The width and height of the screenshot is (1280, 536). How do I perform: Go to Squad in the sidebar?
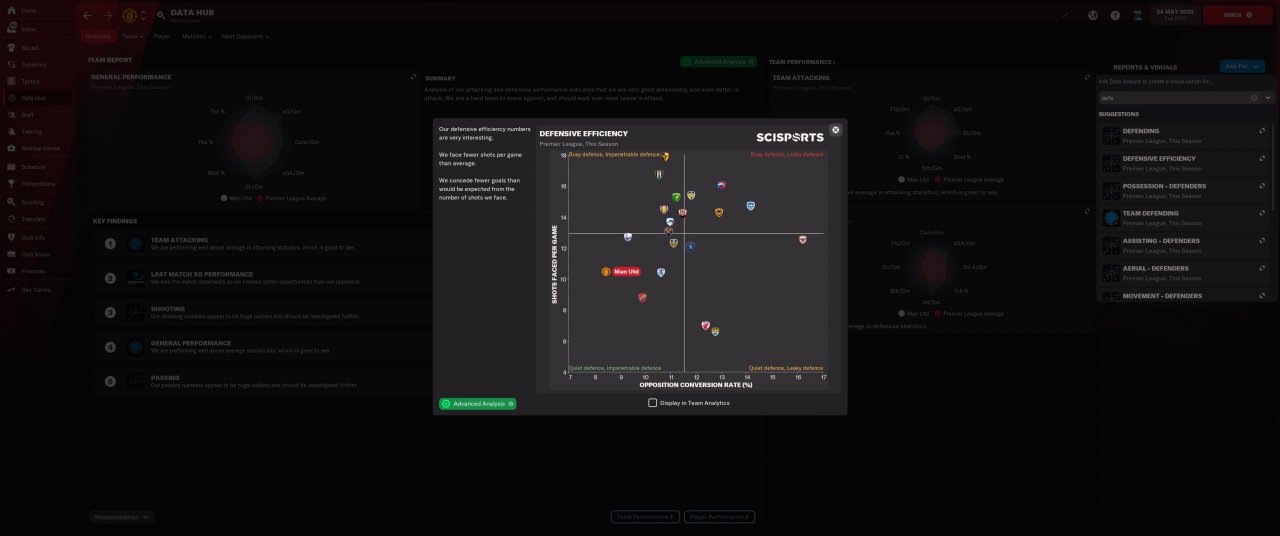coord(30,47)
